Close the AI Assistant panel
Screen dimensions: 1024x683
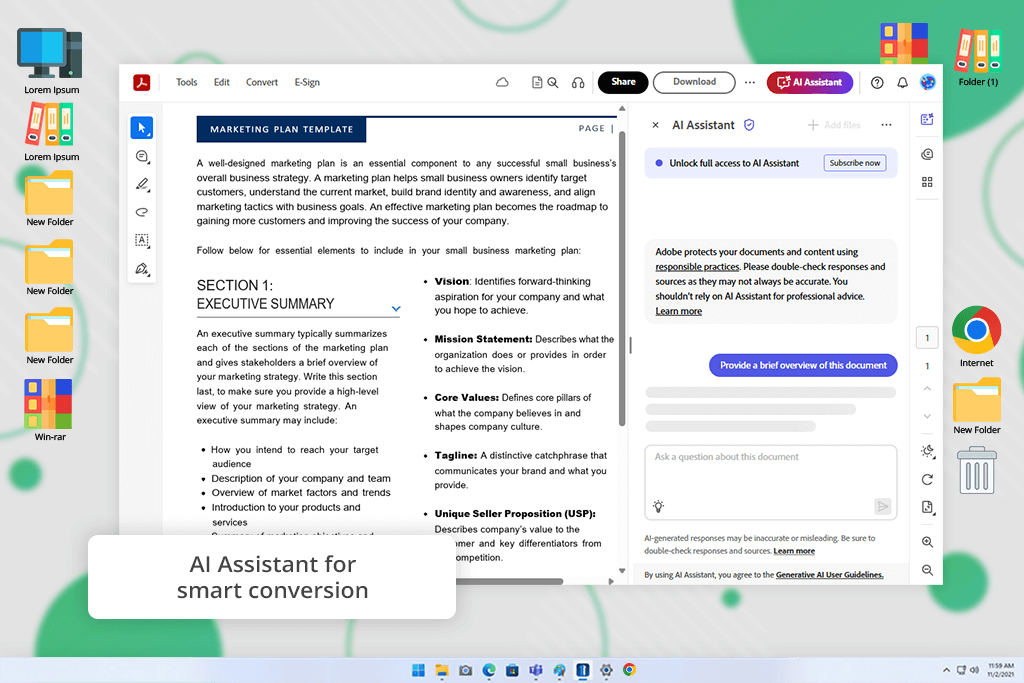656,125
